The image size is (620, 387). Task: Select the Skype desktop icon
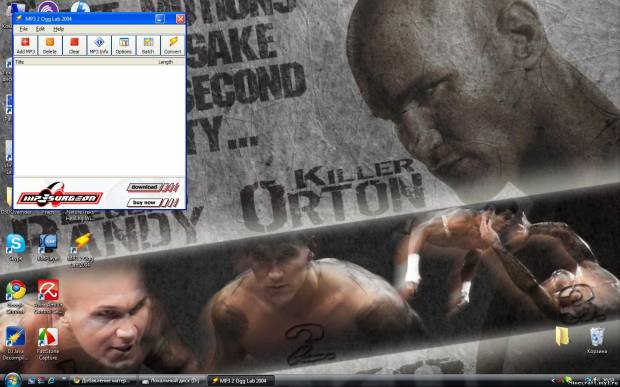point(16,247)
